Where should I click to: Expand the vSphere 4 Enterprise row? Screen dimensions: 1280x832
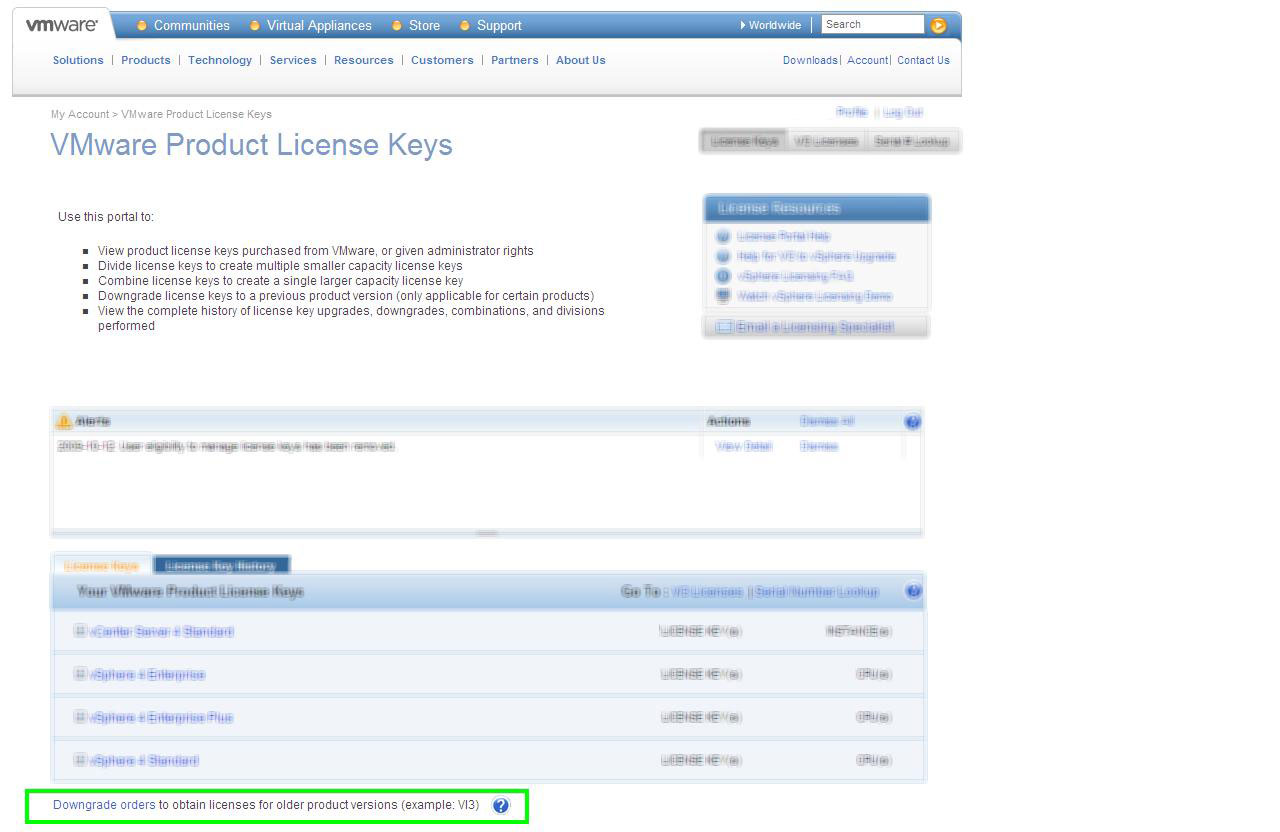[x=80, y=674]
